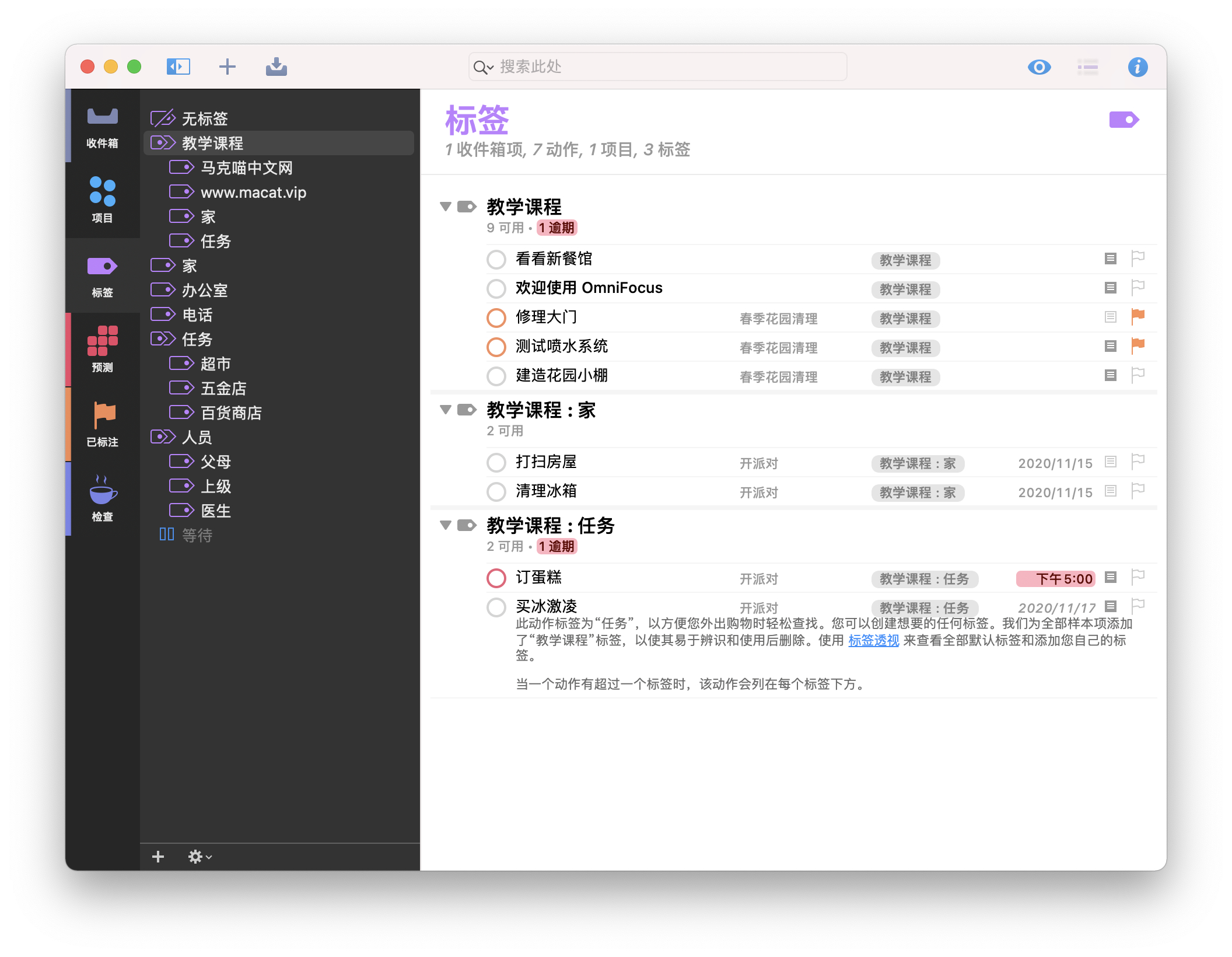The image size is (1232, 957).
Task: Select 无标签 in the sidebar
Action: tap(279, 118)
